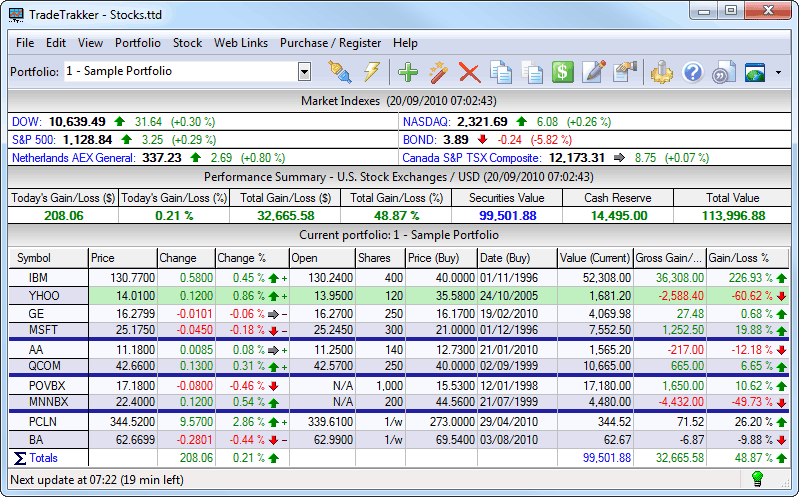Click IBM gross gain 36,308.00 cell
The image size is (799, 497).
(670, 278)
